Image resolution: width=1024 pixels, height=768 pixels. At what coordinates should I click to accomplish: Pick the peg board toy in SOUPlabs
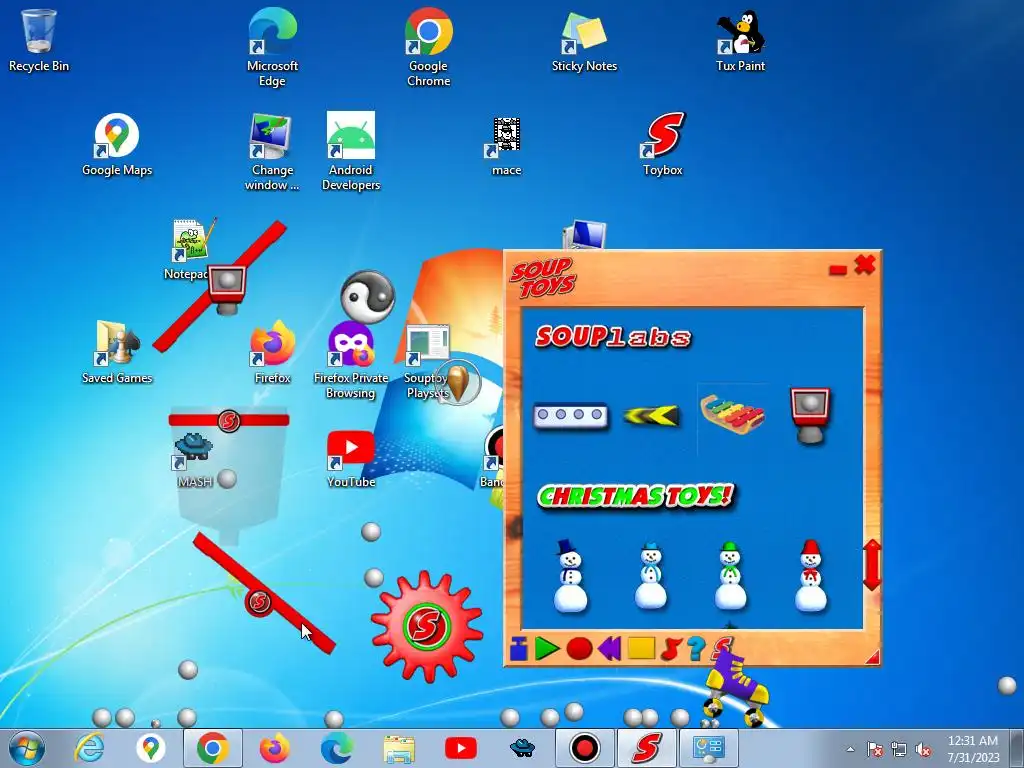point(570,415)
